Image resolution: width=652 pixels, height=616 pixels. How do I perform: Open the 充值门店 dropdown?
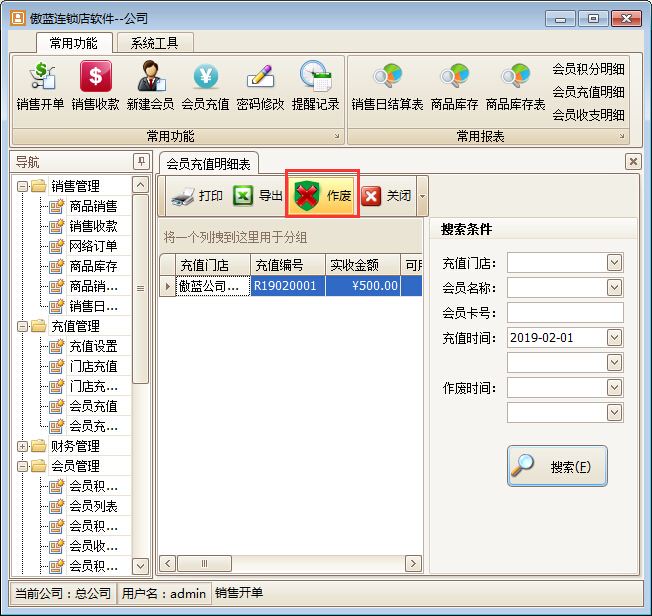[615, 263]
